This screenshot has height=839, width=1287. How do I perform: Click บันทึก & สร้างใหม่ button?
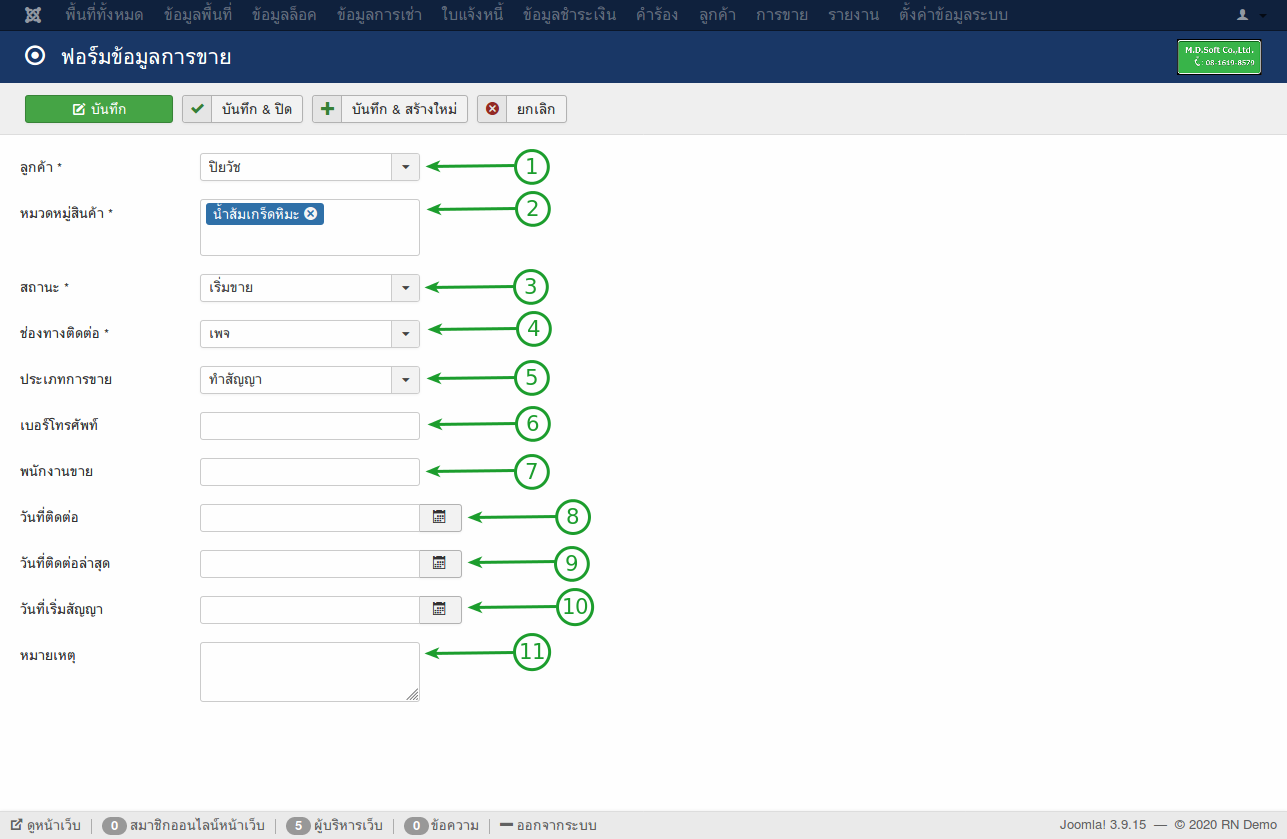tap(390, 109)
